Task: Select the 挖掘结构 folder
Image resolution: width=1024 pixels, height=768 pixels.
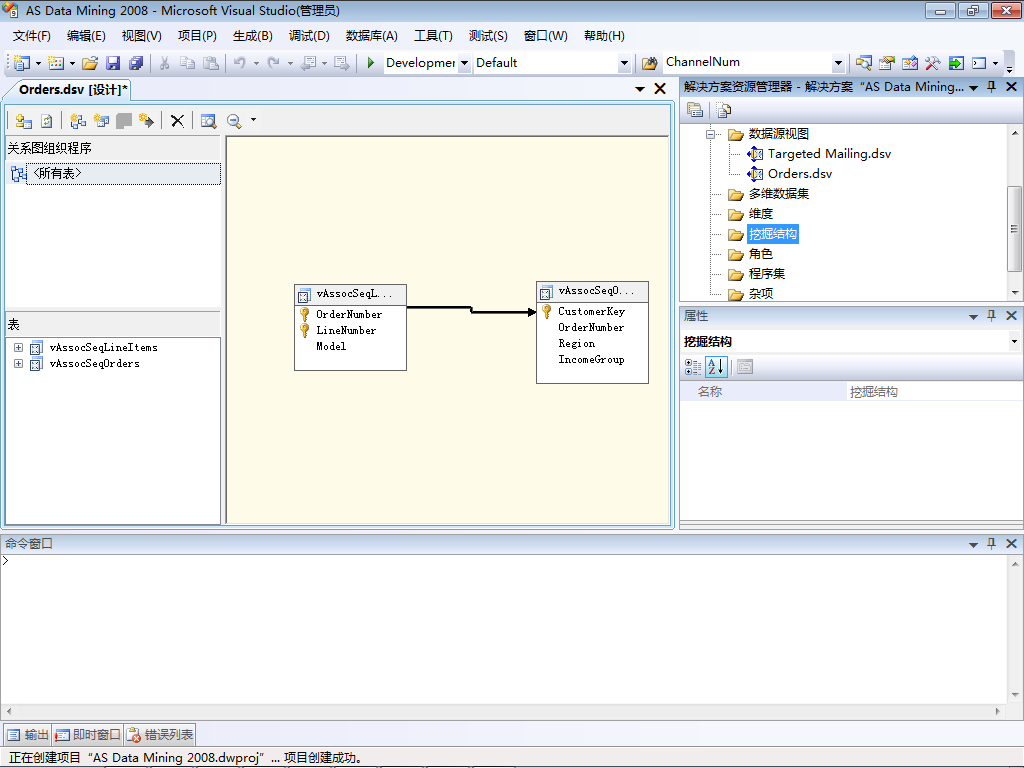Action: (x=773, y=234)
